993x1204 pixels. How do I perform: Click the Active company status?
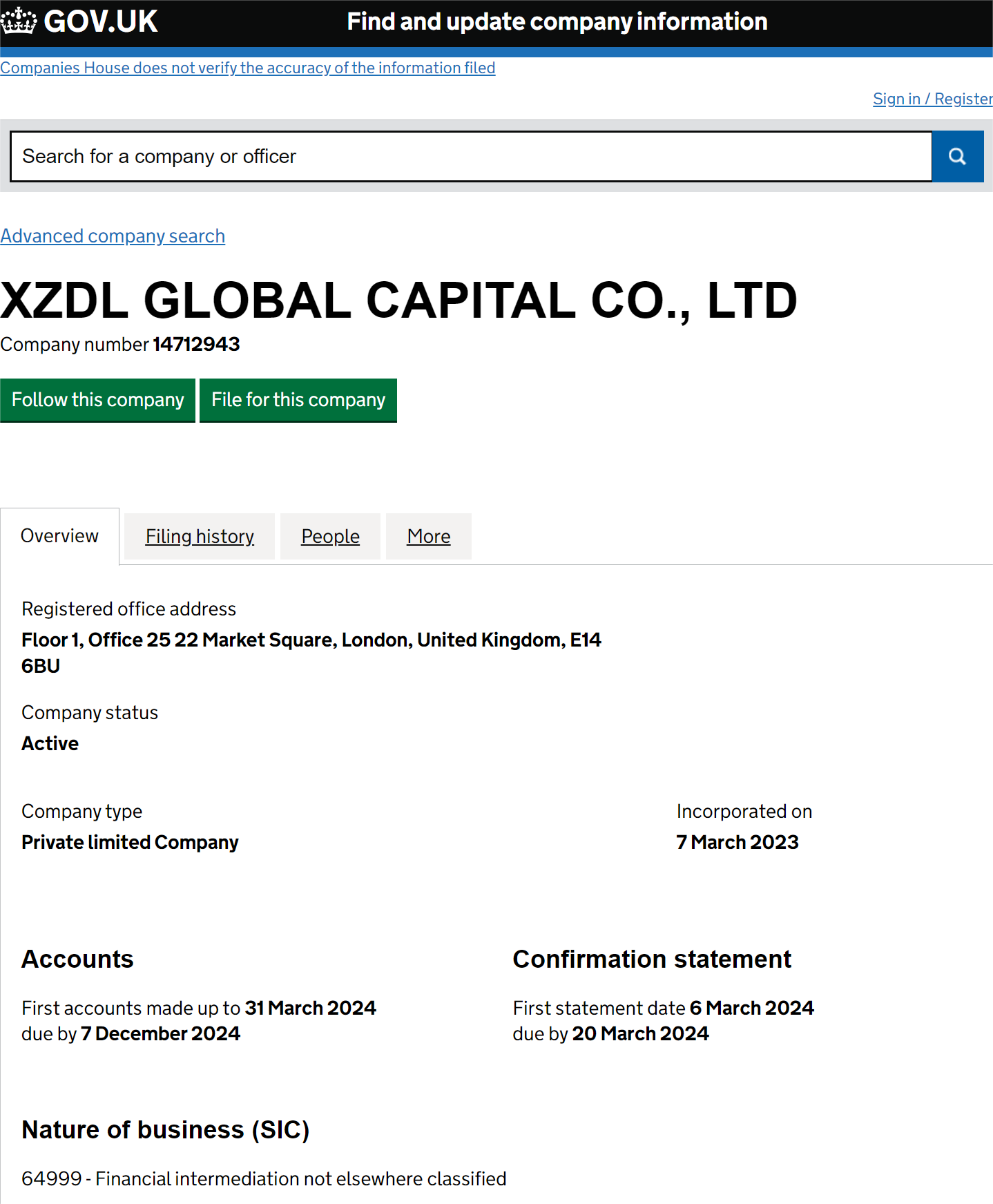click(50, 744)
